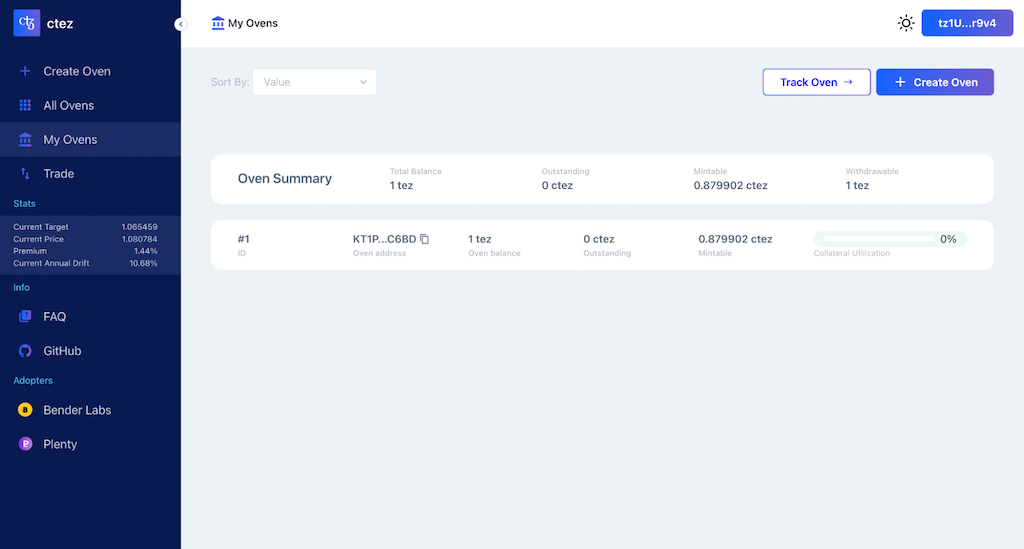Go to My Ovens in sidebar
This screenshot has width=1024, height=549.
(70, 140)
